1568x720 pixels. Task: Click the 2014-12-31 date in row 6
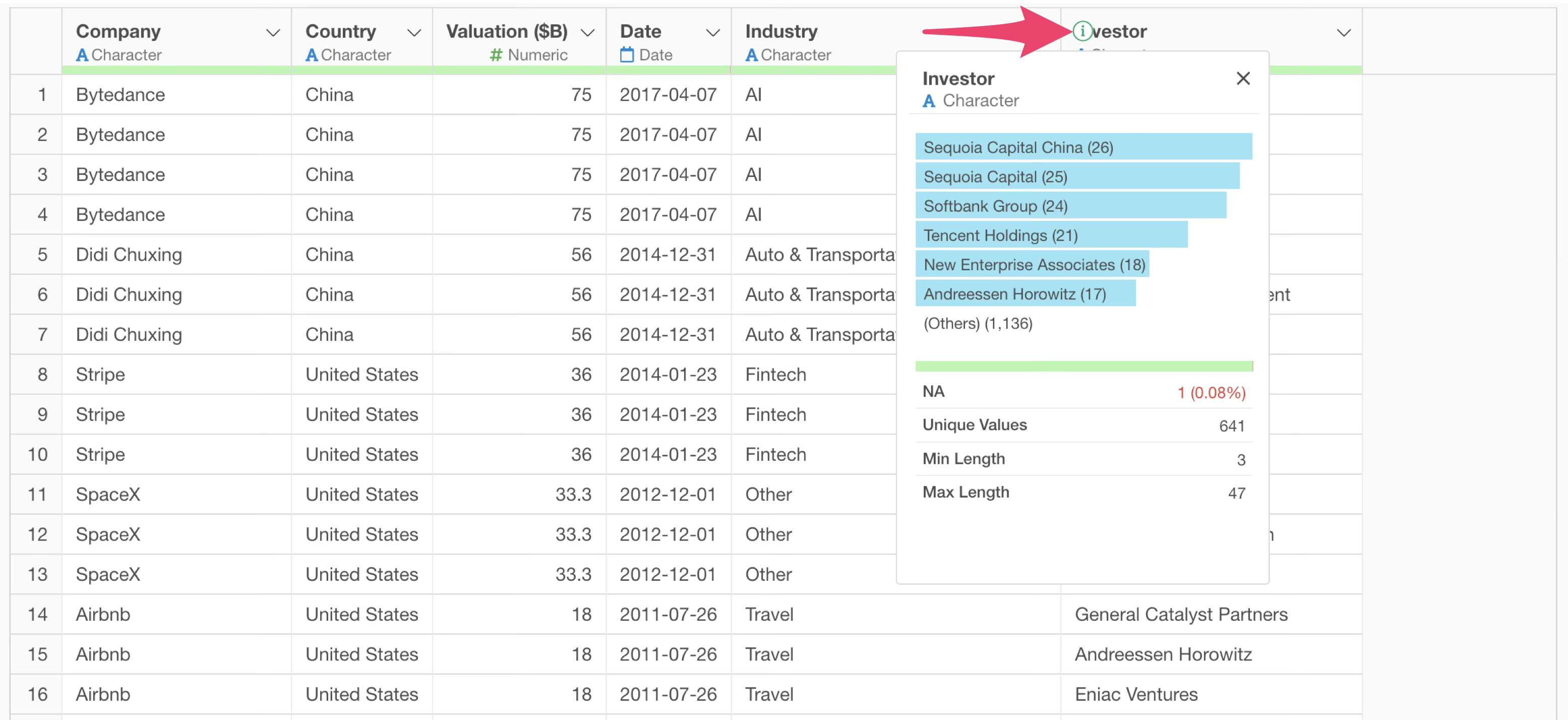pos(669,294)
